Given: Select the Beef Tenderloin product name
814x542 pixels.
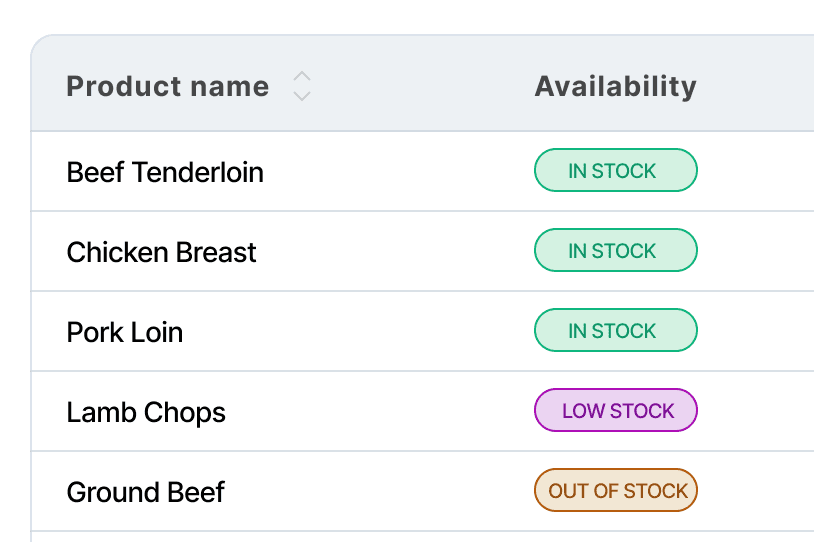Looking at the screenshot, I should pyautogui.click(x=165, y=172).
